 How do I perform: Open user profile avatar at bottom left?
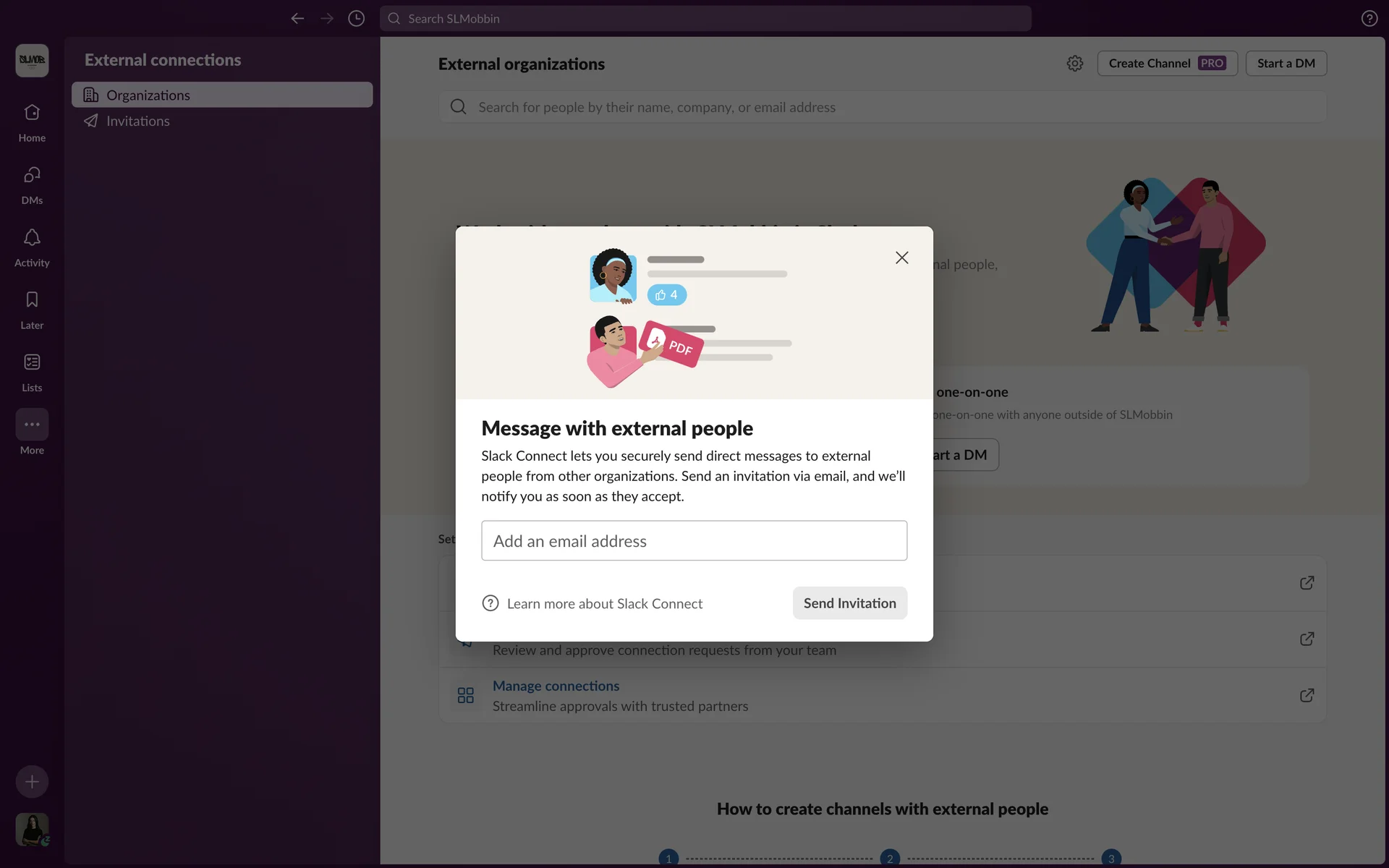coord(32,829)
